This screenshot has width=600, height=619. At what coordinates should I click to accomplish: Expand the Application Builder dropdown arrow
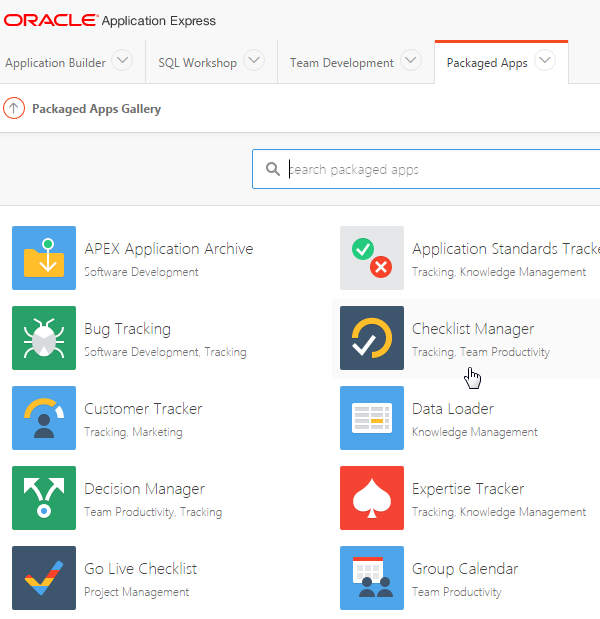click(x=122, y=60)
